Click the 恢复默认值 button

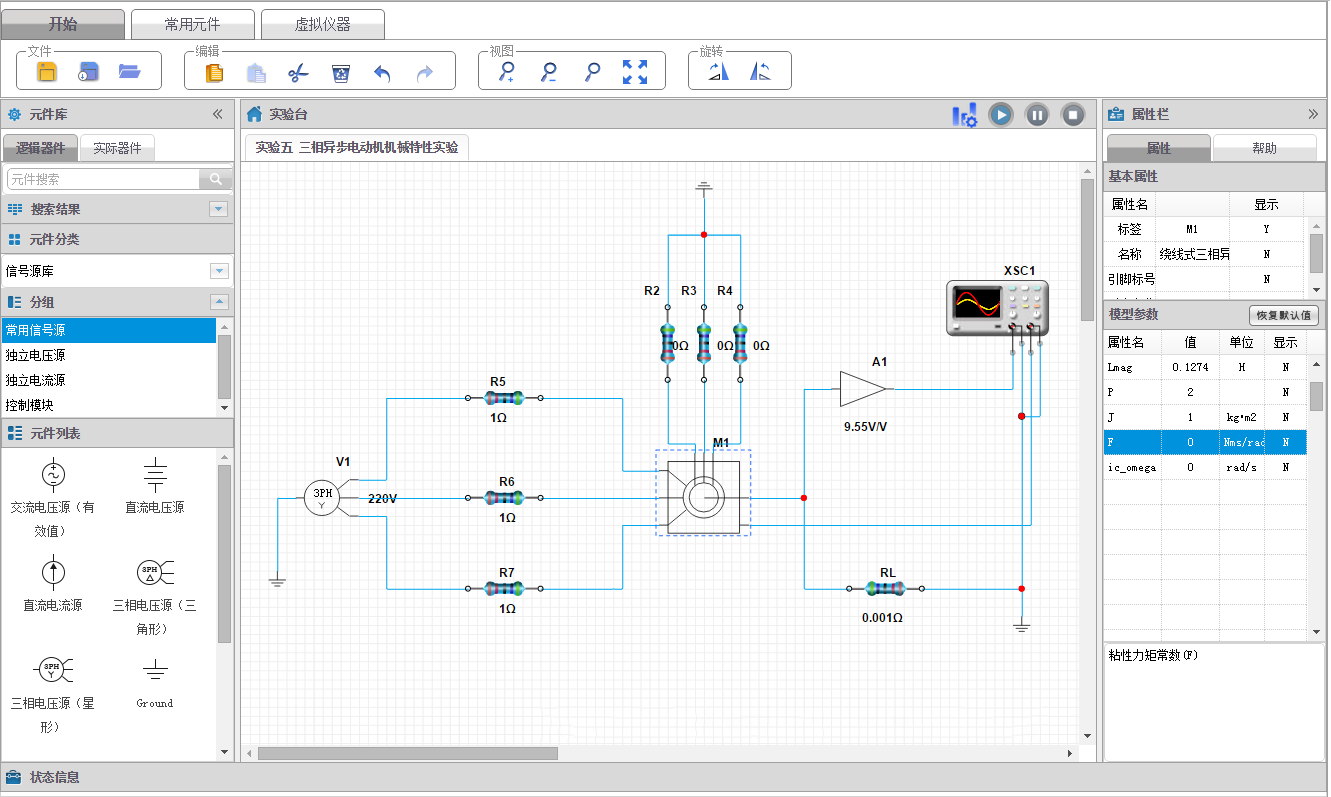click(x=1284, y=315)
